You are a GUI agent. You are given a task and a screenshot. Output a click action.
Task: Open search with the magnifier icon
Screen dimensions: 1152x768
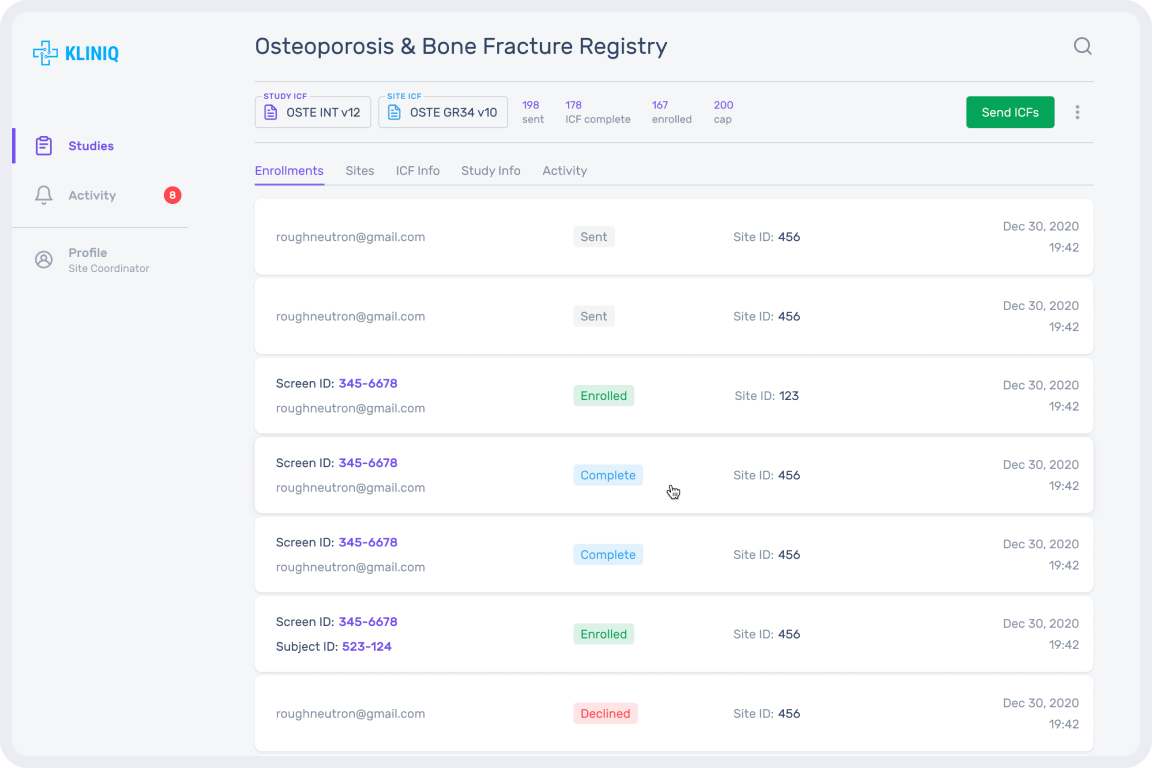tap(1082, 46)
